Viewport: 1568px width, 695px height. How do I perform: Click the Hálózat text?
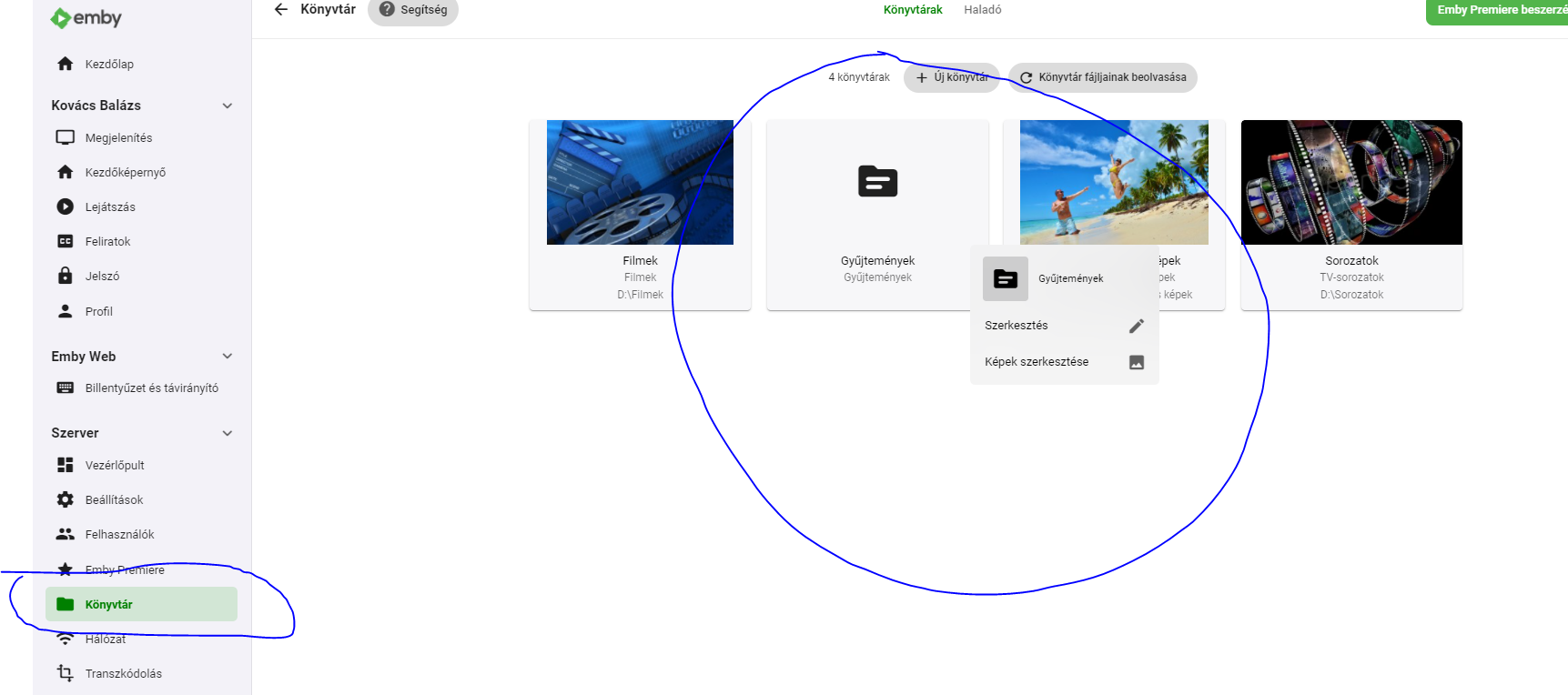pos(106,639)
